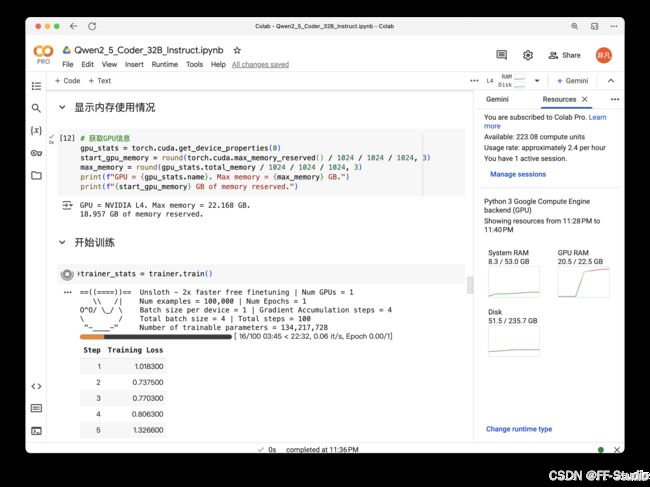Screen dimensions: 650x487
Task: Click the notebook title Qwen2_5_Coder_32B_Instruct.ipynb
Action: pyautogui.click(x=148, y=50)
